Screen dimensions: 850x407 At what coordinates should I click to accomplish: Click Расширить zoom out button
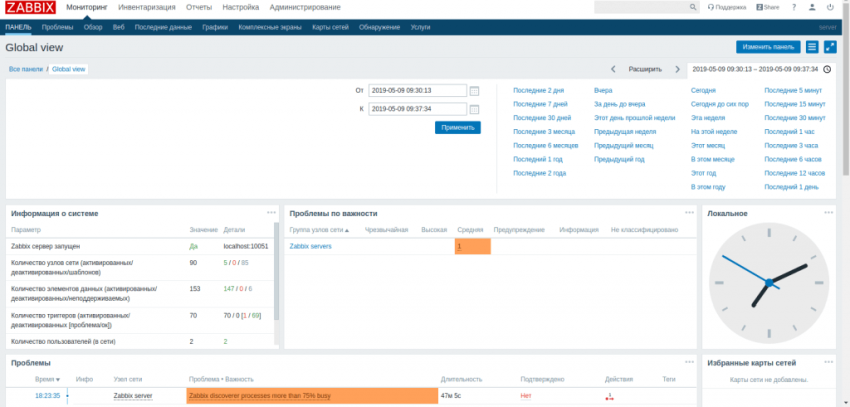point(645,69)
